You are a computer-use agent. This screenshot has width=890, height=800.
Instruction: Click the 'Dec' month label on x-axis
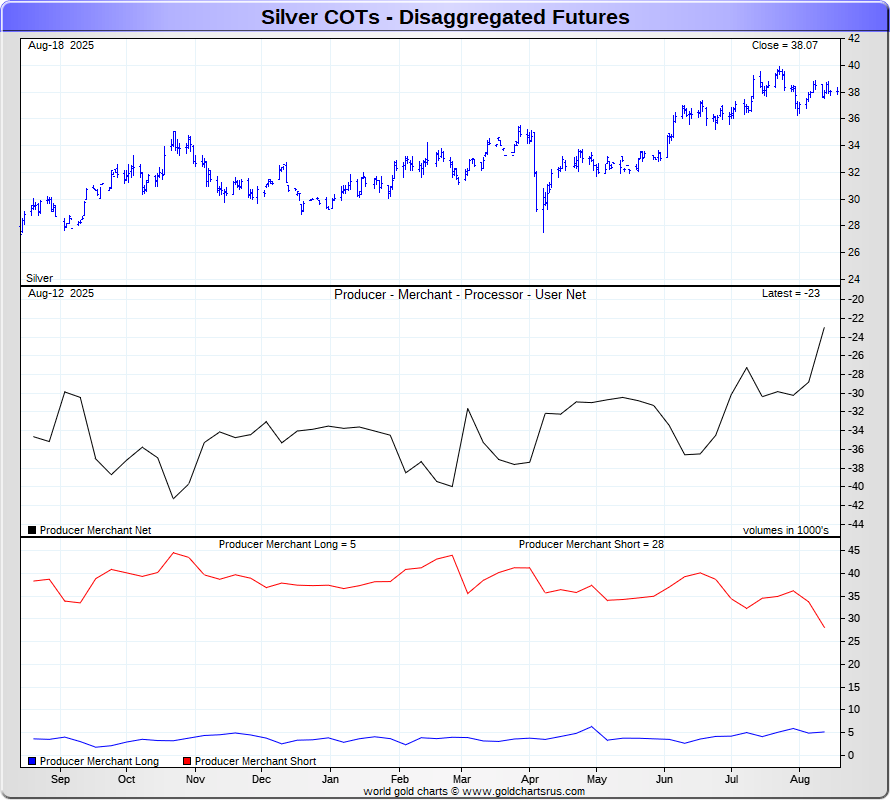pyautogui.click(x=261, y=779)
